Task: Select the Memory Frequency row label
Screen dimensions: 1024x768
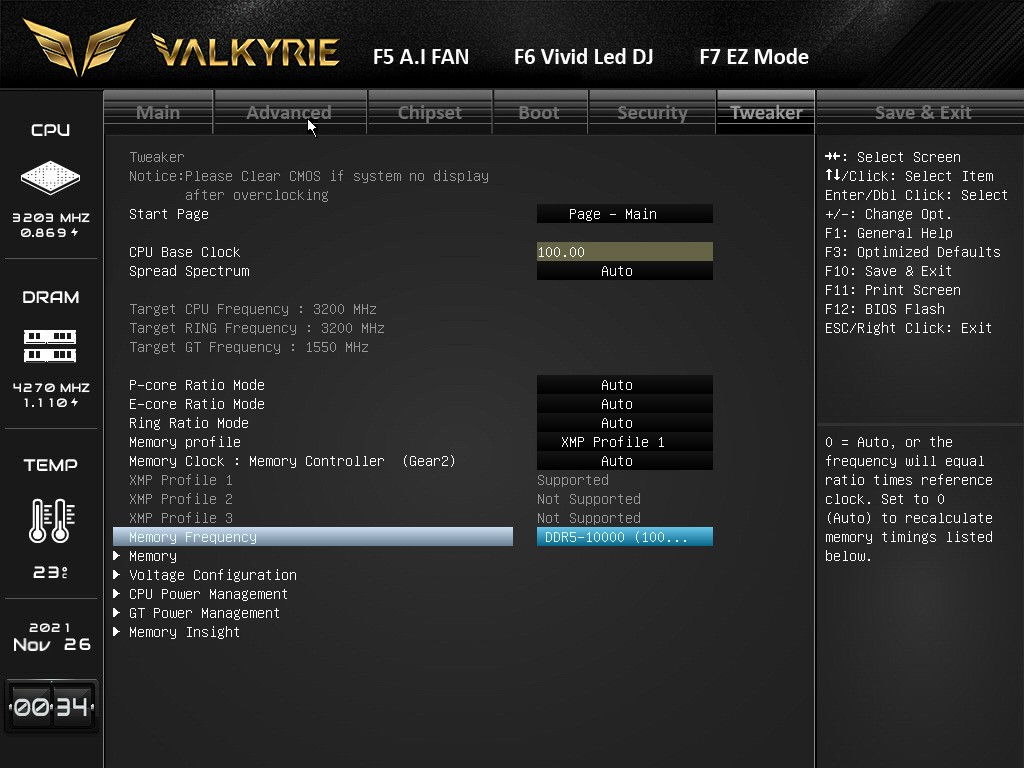Action: 313,537
